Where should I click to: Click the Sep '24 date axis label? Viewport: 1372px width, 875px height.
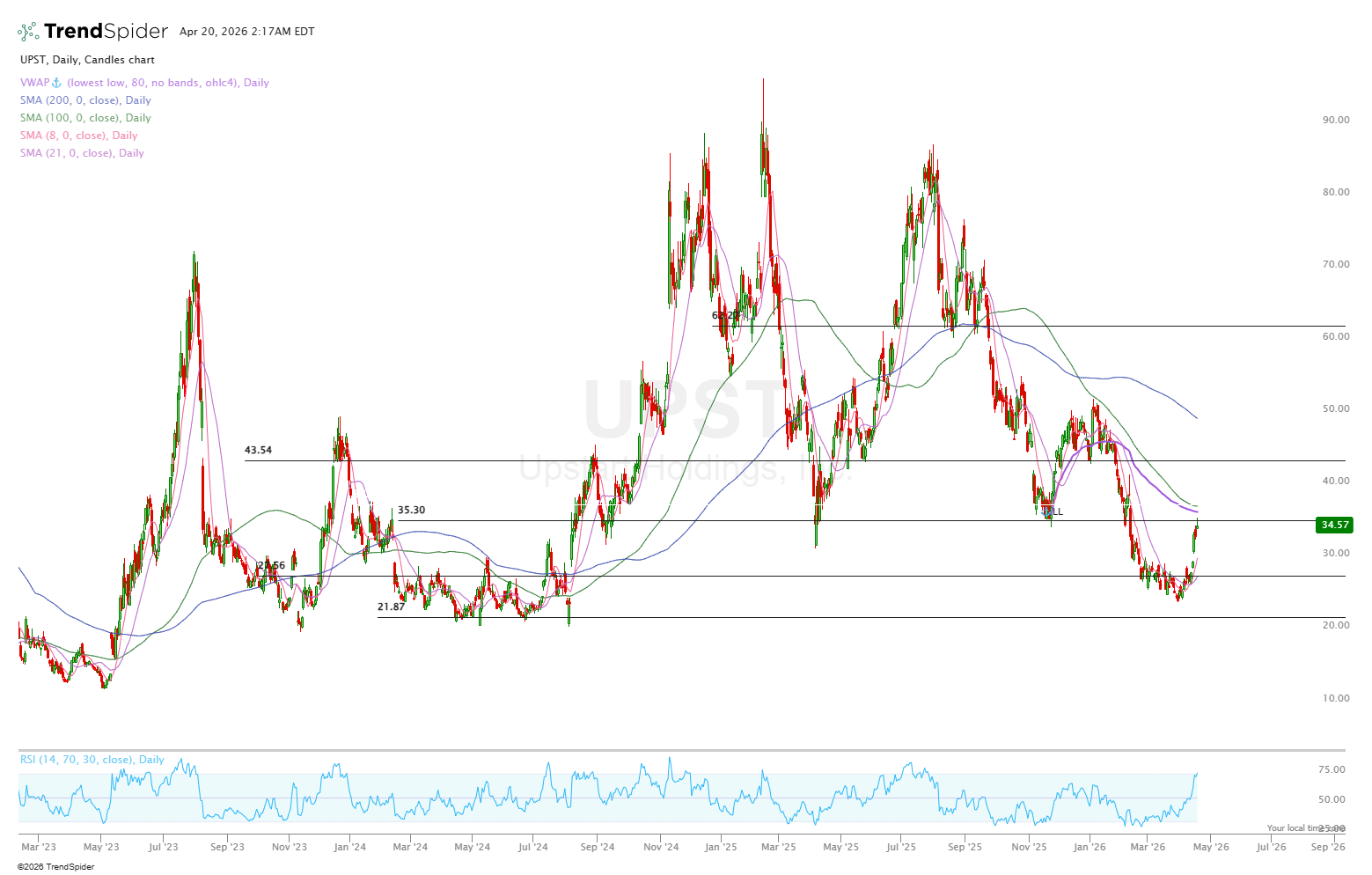tap(598, 847)
